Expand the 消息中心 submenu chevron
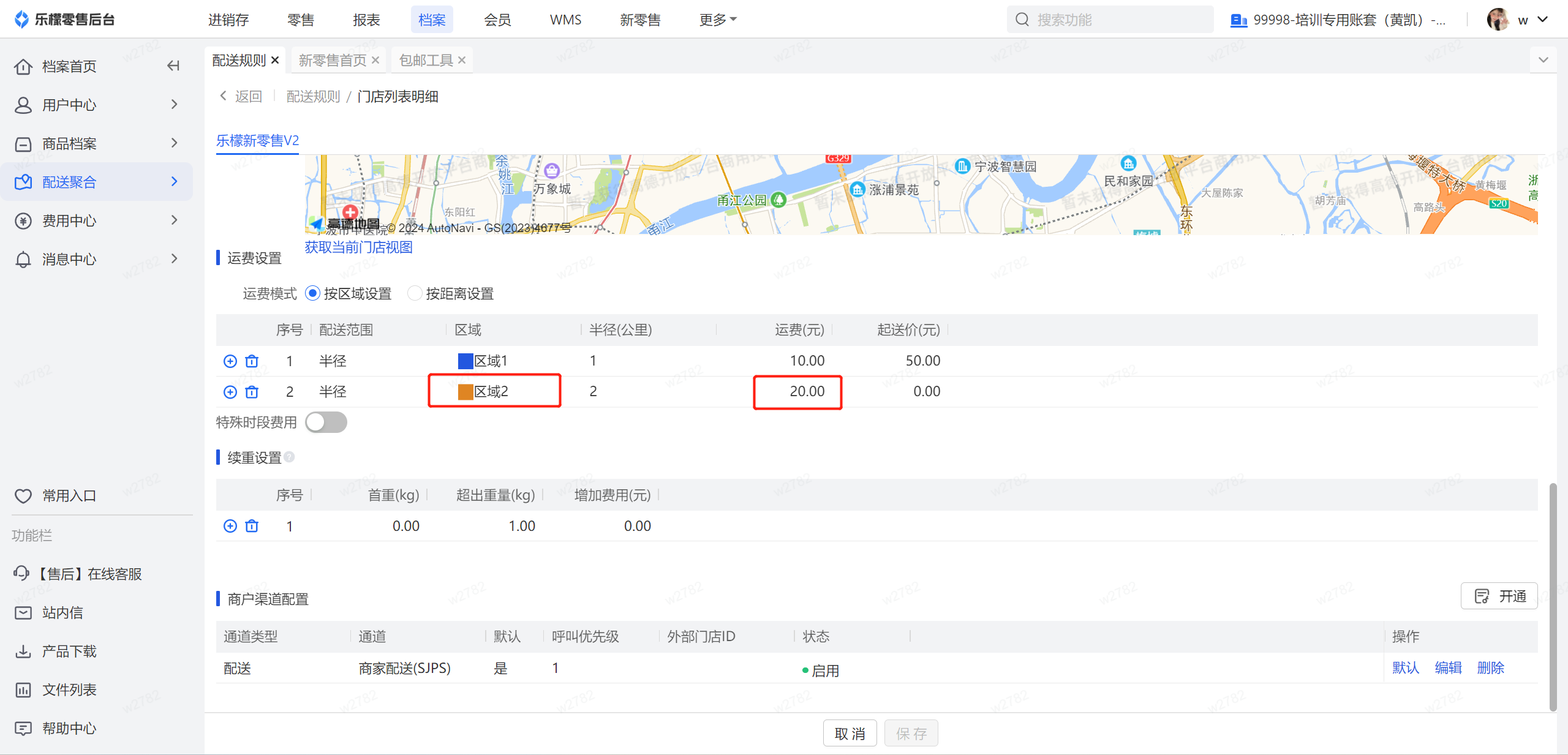The height and width of the screenshot is (755, 1568). [x=175, y=259]
